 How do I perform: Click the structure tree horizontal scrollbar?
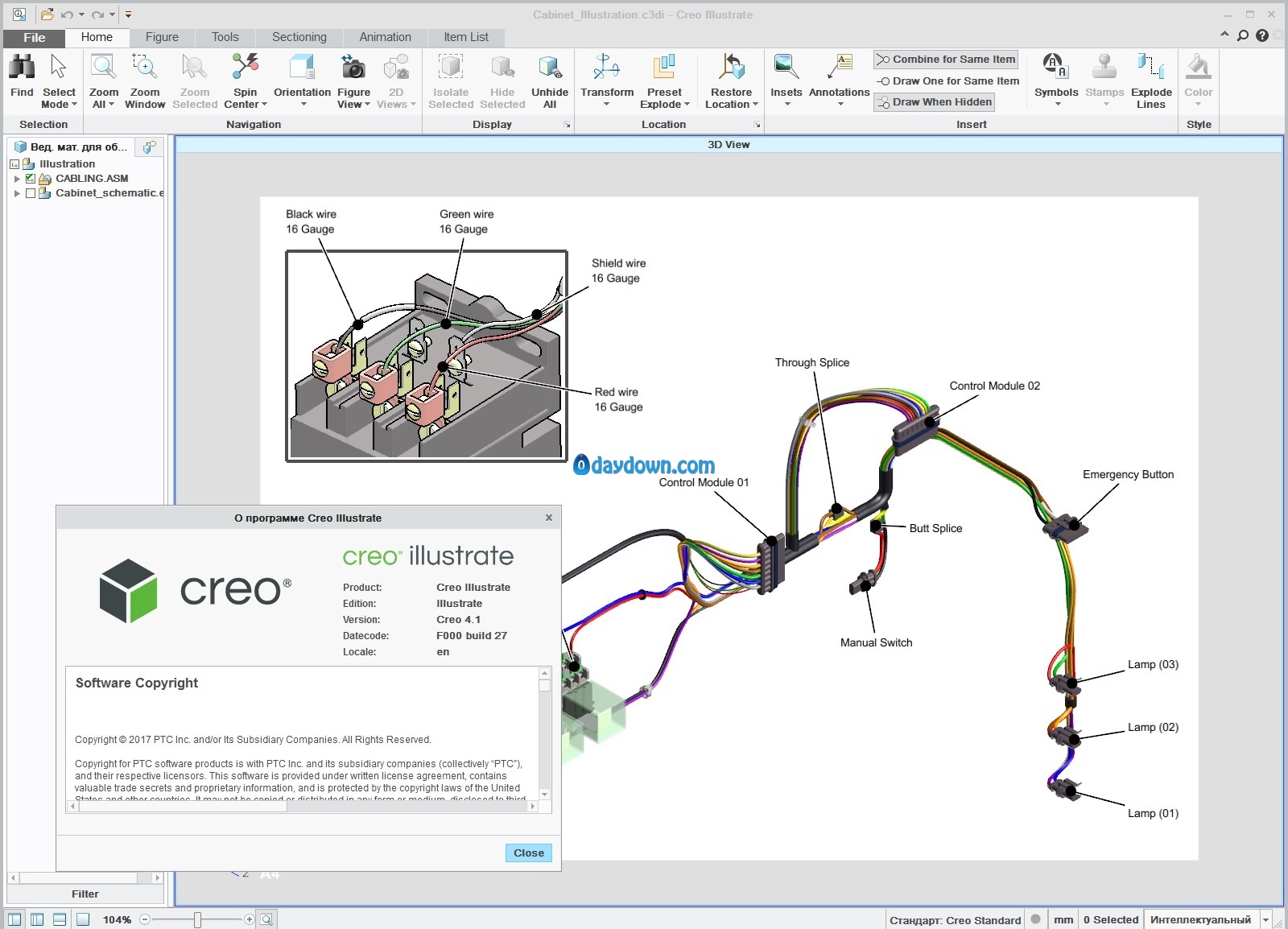[x=85, y=877]
